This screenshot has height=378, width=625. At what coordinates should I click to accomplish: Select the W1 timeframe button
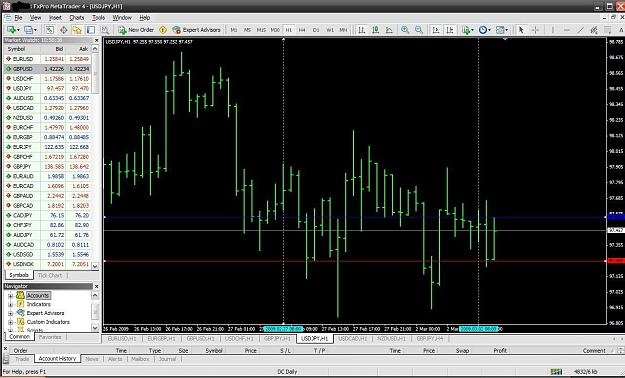click(x=330, y=30)
